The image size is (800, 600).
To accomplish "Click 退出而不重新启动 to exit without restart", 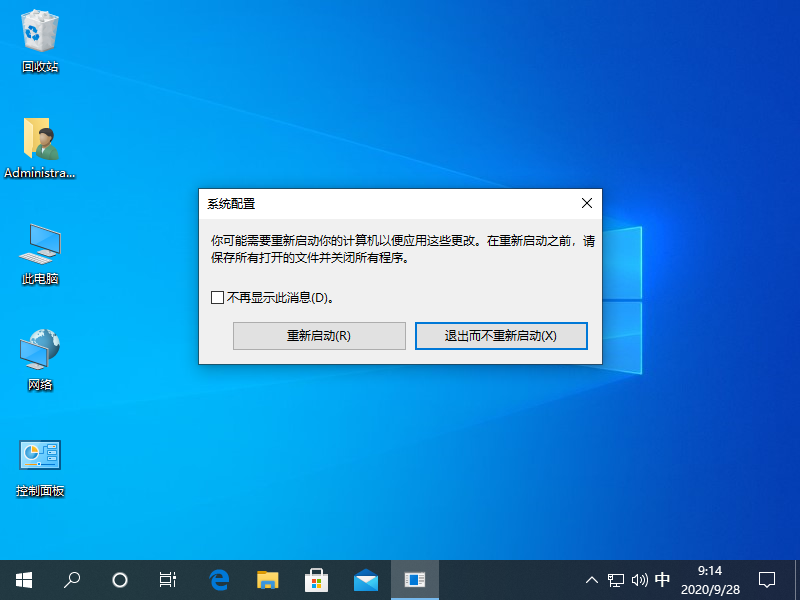I will [500, 336].
